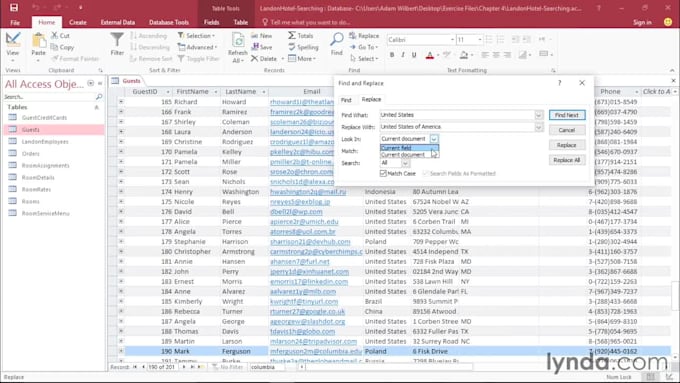This screenshot has height=383, width=680.
Task: Click the Find Next button
Action: pyautogui.click(x=567, y=115)
